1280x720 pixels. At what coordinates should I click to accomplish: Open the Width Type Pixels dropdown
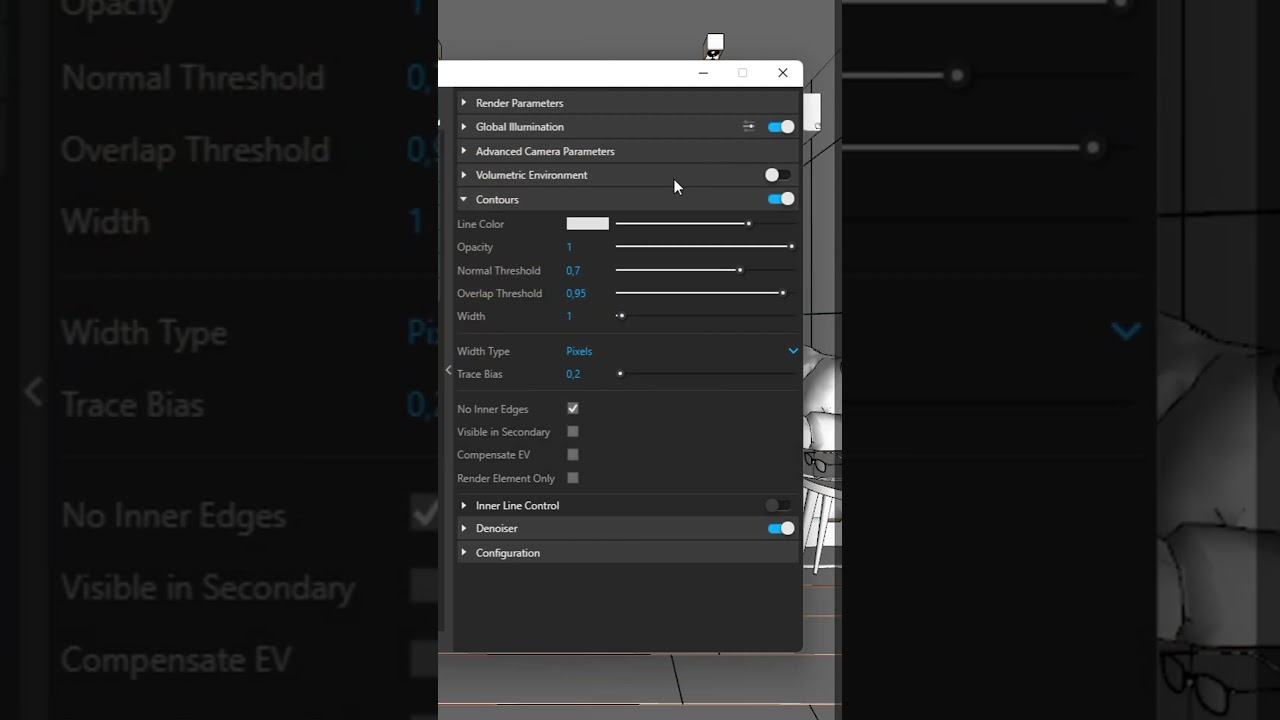[682, 351]
